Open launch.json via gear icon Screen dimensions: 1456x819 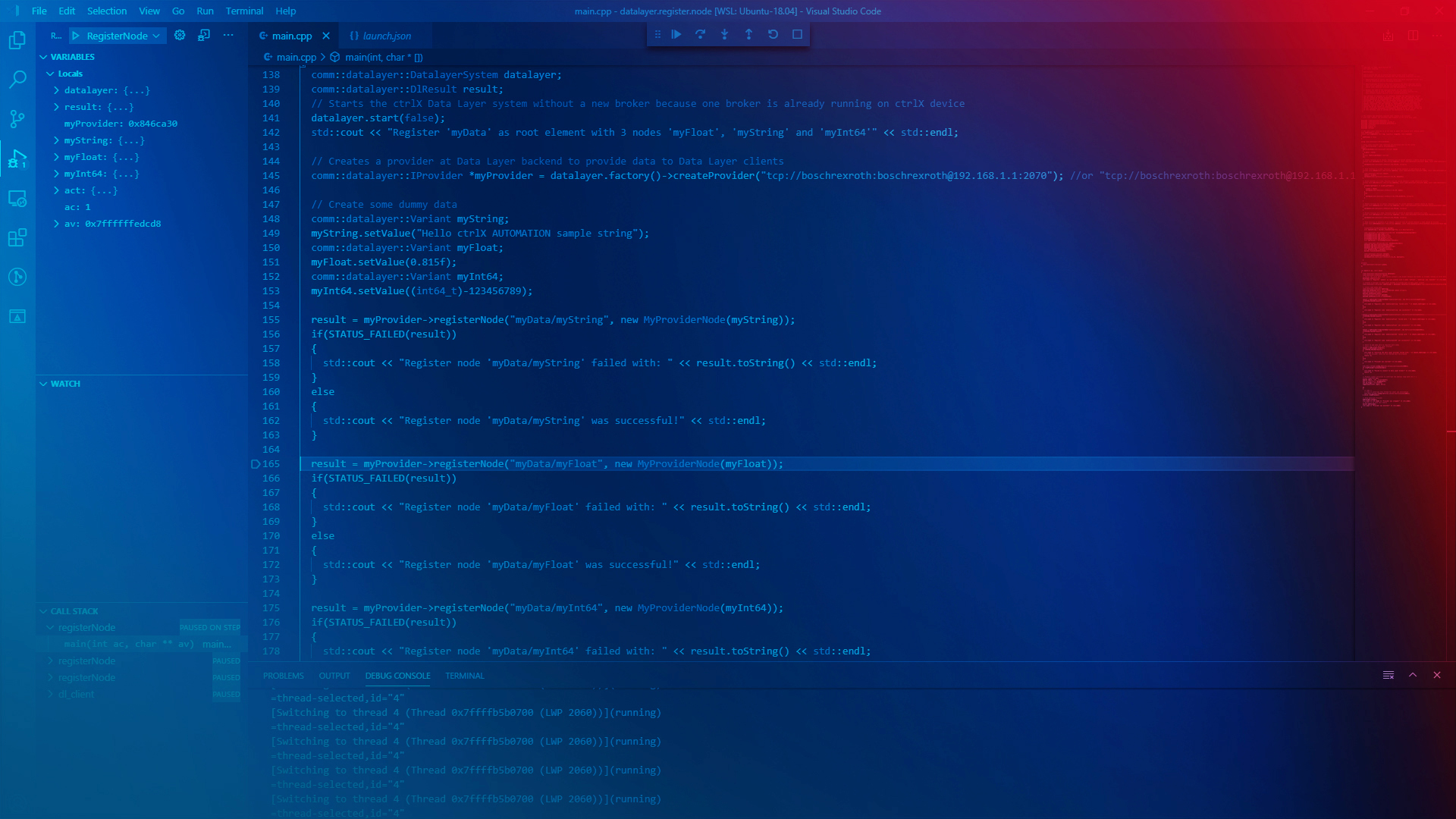(180, 36)
